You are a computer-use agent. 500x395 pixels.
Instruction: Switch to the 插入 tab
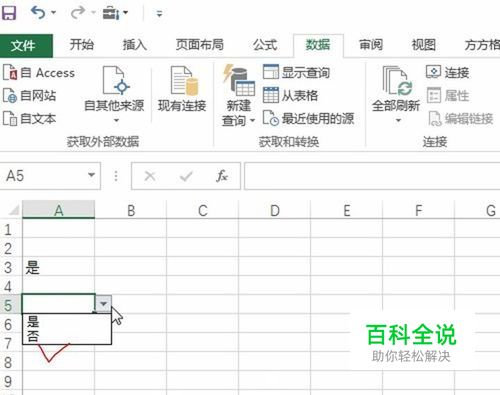(135, 45)
